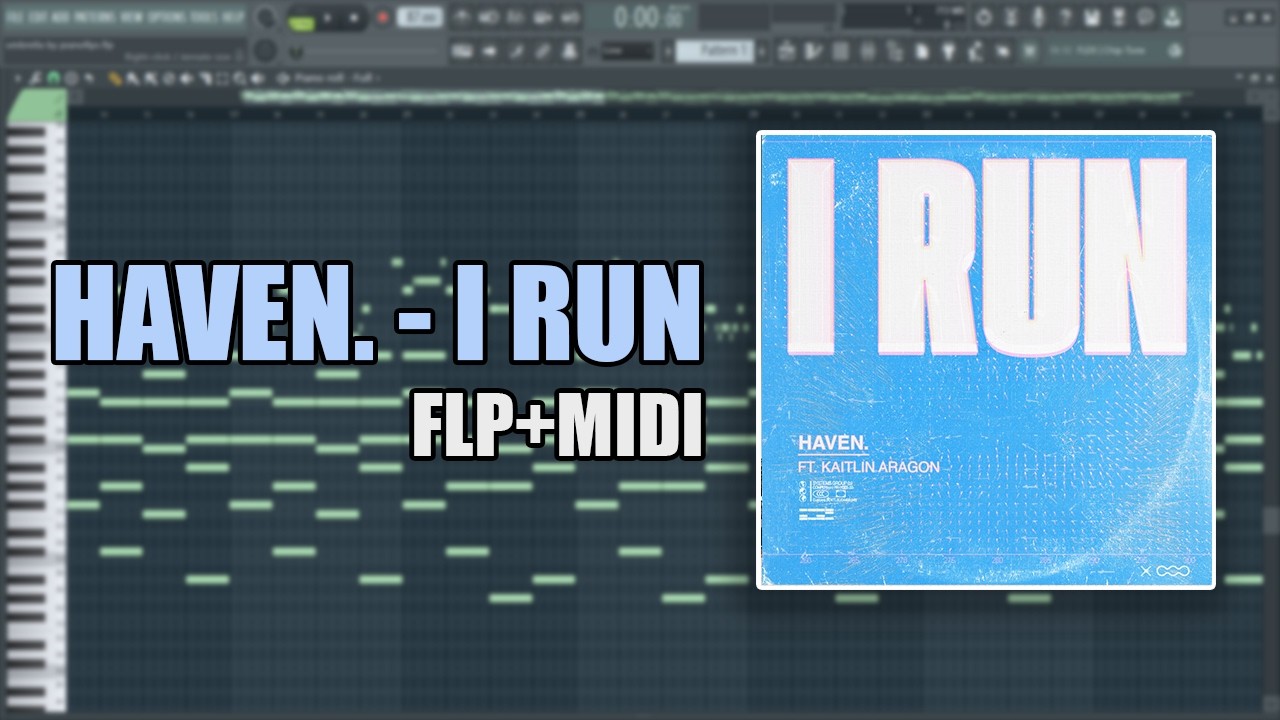This screenshot has width=1280, height=720.
Task: Select the Playback speaker tool
Action: coord(257,78)
